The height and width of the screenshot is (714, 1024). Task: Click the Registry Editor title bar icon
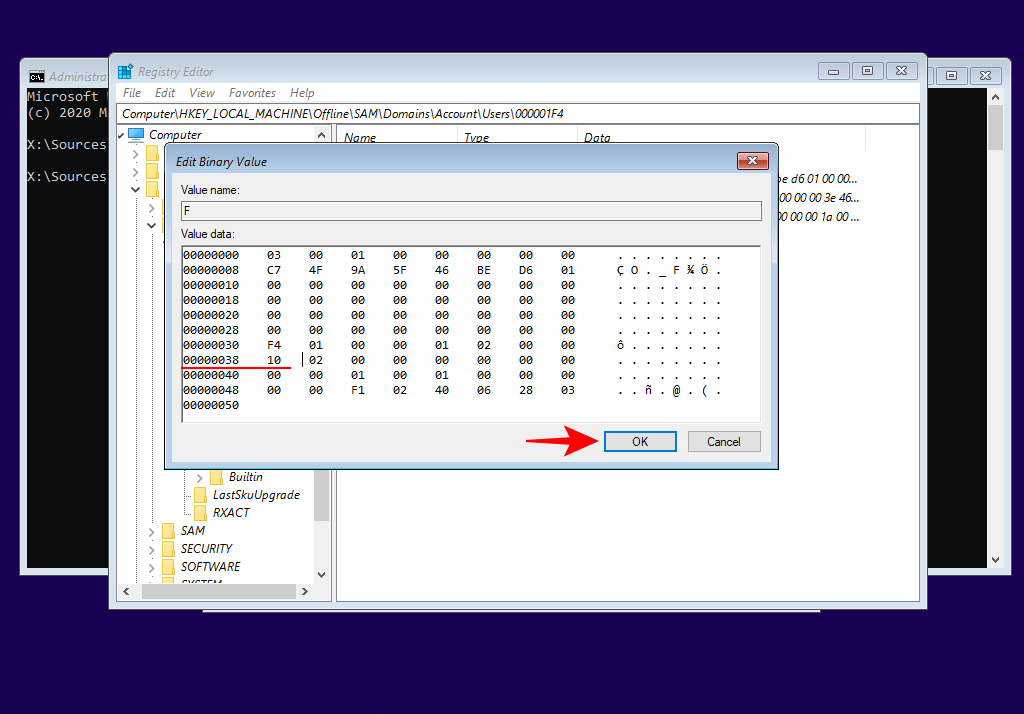pyautogui.click(x=125, y=72)
